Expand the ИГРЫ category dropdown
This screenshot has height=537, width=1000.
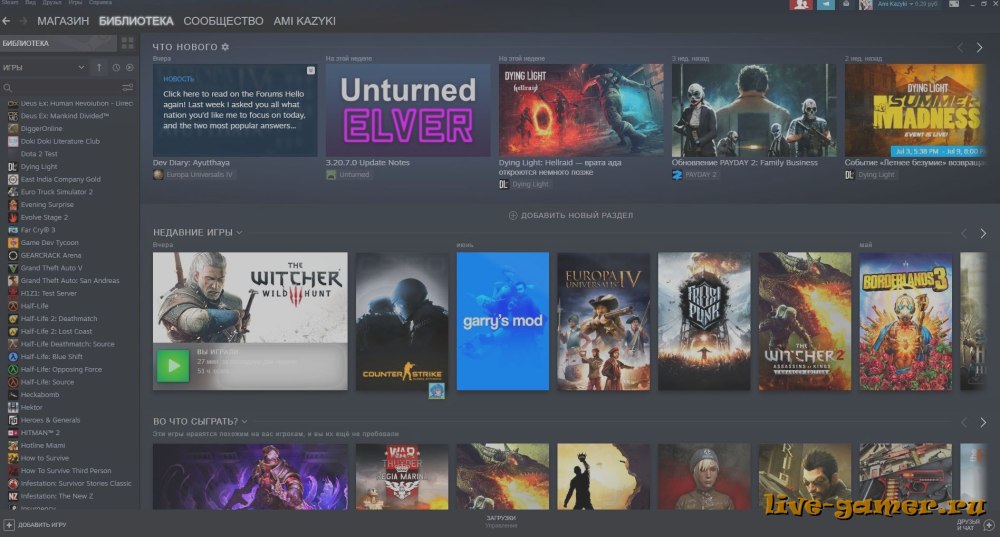80,68
